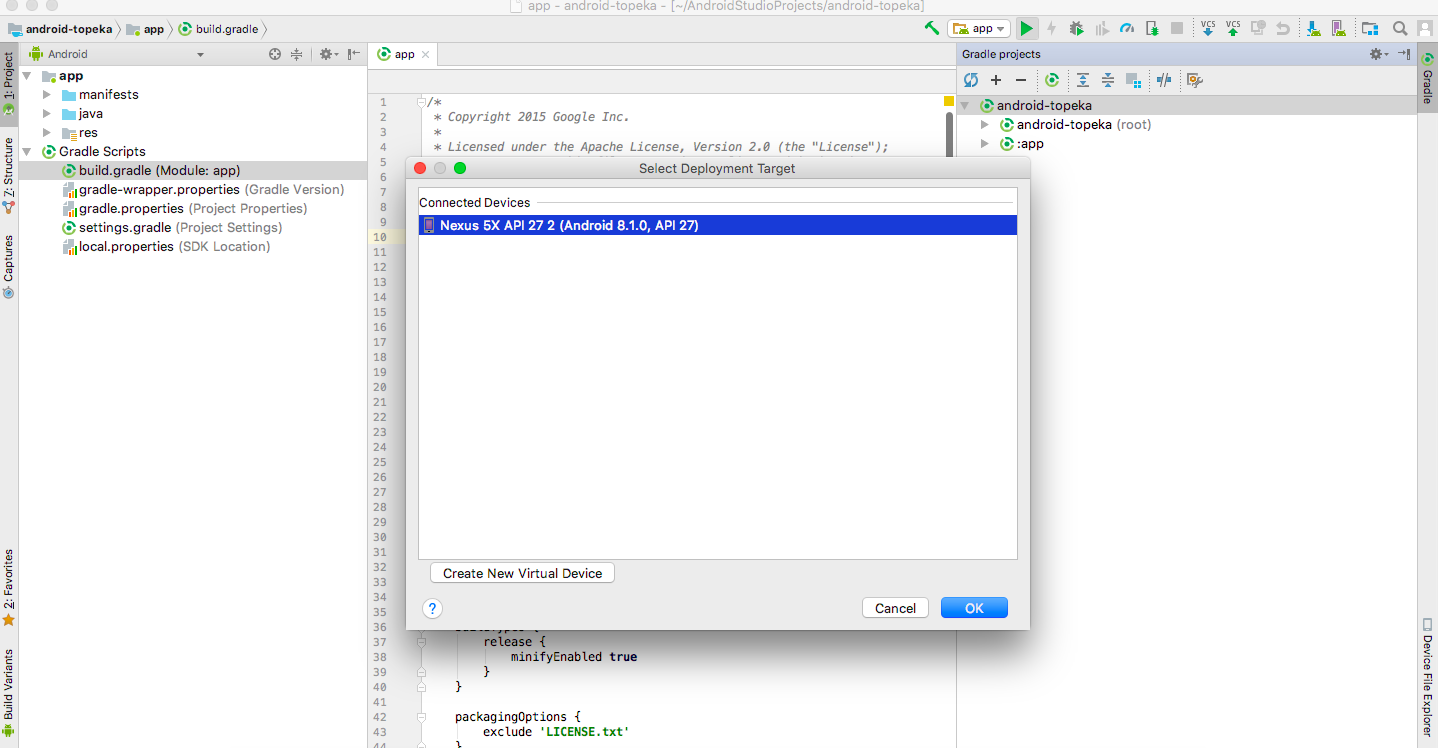Click the search everywhere magnifier icon
Screen dimensions: 1438x748
pos(1400,29)
